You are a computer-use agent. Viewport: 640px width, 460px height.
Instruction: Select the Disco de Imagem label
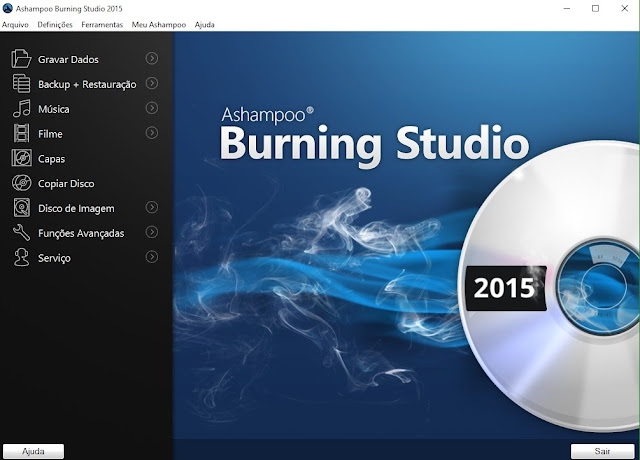[x=76, y=209]
